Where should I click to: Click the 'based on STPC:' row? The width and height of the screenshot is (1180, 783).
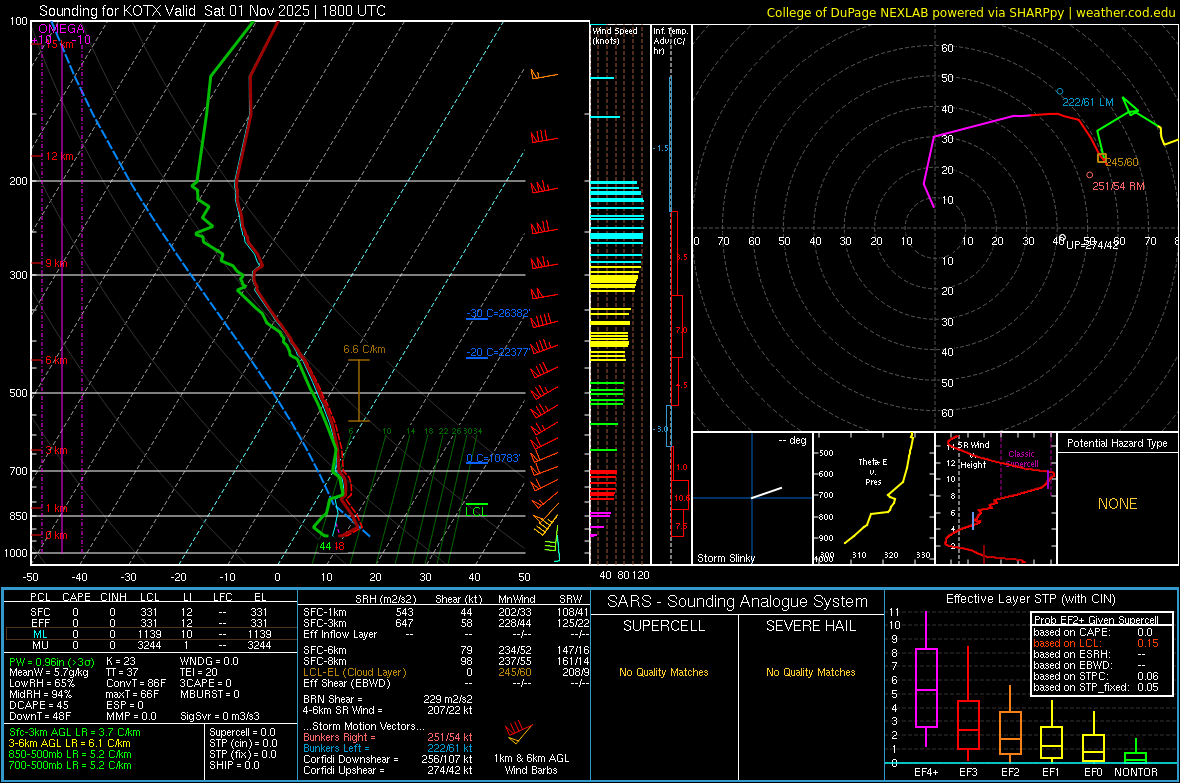coord(1096,676)
